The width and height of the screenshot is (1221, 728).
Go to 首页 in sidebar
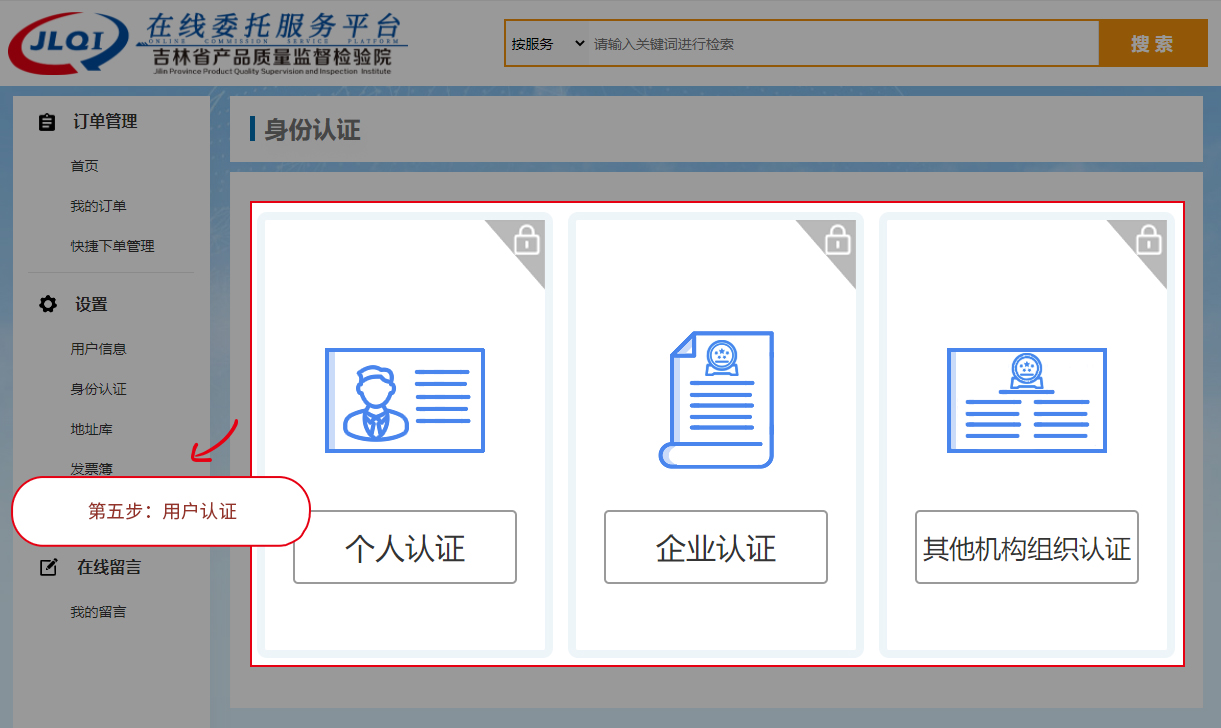(x=84, y=166)
